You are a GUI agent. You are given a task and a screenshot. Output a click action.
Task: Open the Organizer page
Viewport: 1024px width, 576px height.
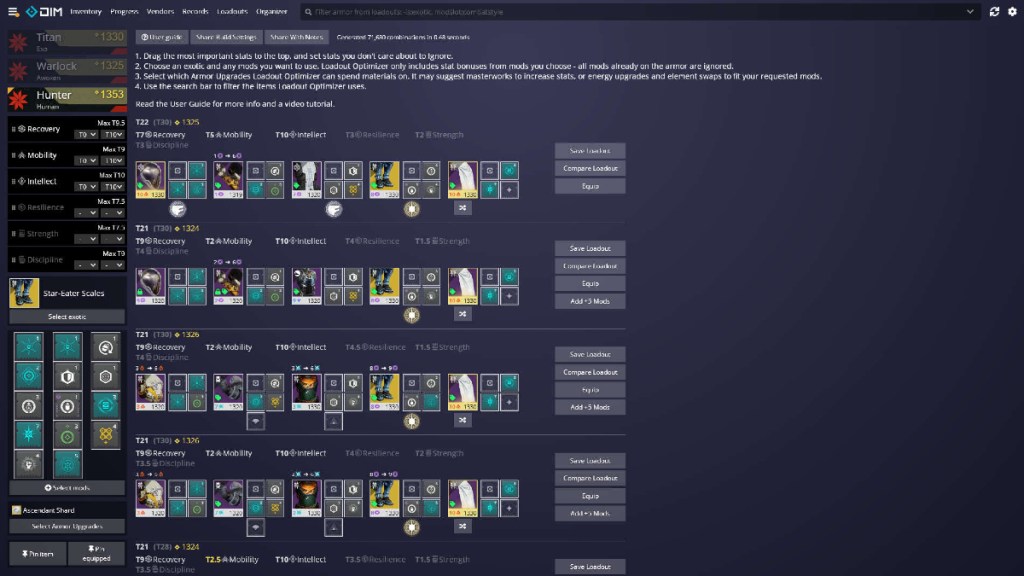coord(271,12)
